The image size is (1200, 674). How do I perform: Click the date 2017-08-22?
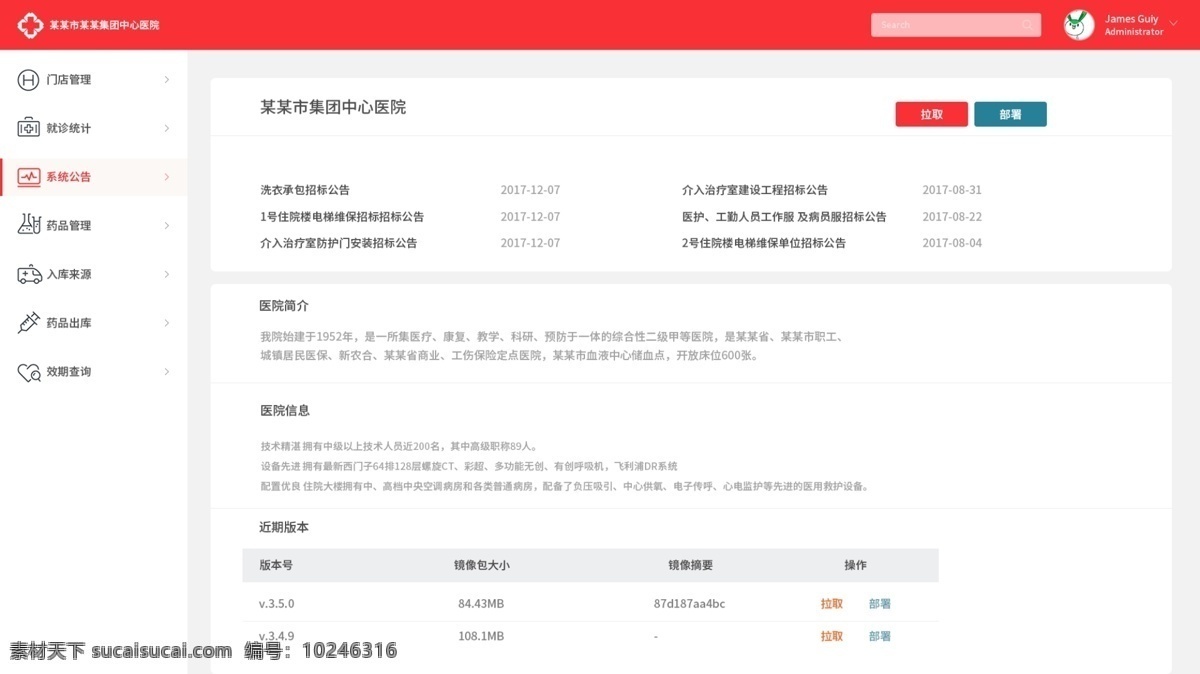(x=952, y=217)
